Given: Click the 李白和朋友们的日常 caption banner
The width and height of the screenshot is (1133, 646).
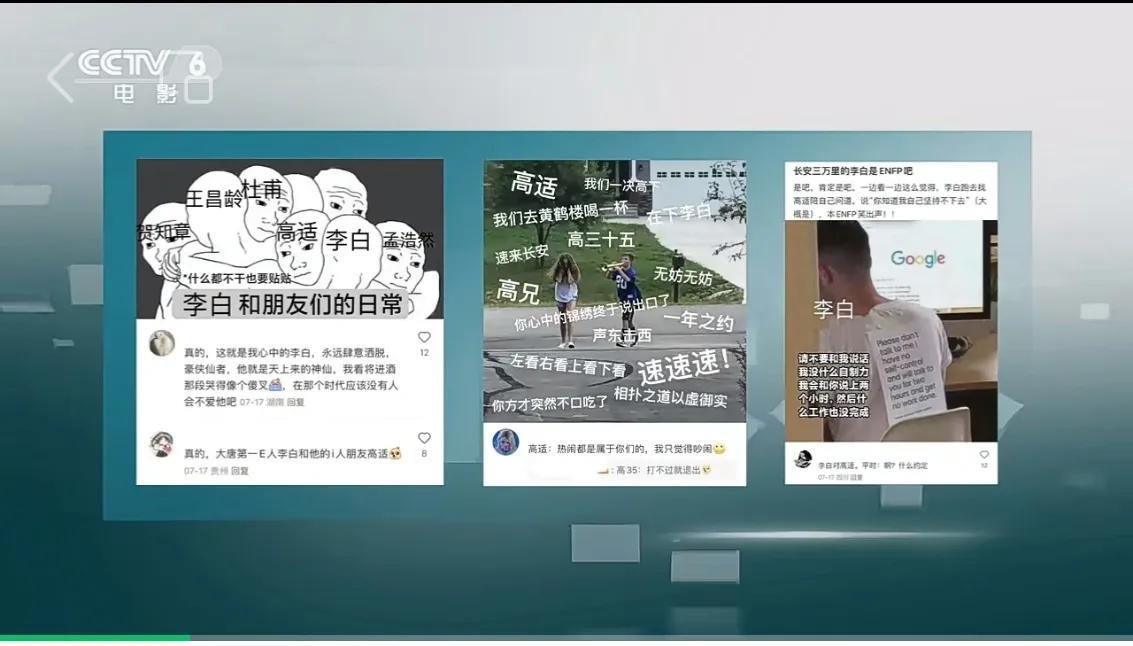Looking at the screenshot, I should [292, 304].
